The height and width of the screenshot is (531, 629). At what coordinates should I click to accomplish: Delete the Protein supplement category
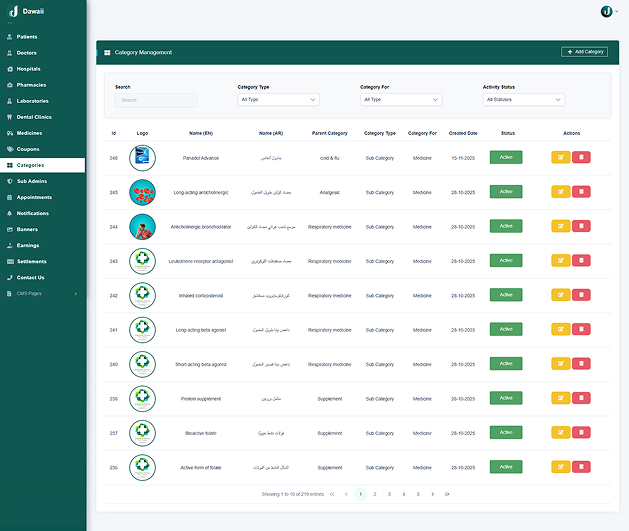[581, 399]
